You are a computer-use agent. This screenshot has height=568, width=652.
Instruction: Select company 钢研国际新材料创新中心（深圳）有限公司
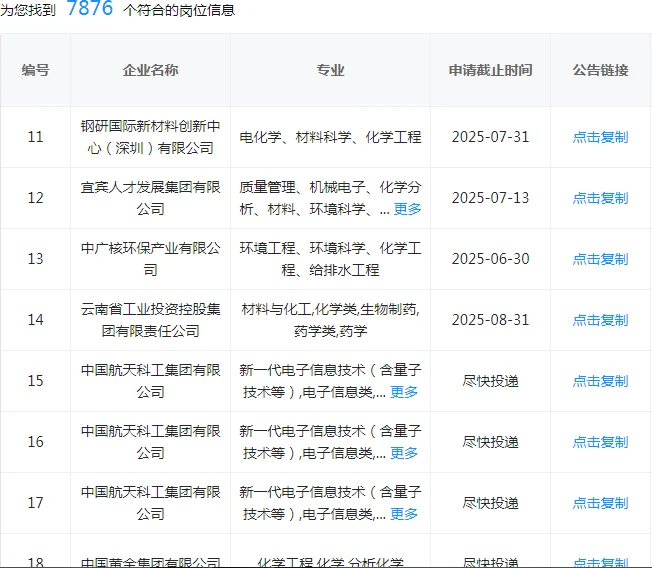(x=151, y=137)
